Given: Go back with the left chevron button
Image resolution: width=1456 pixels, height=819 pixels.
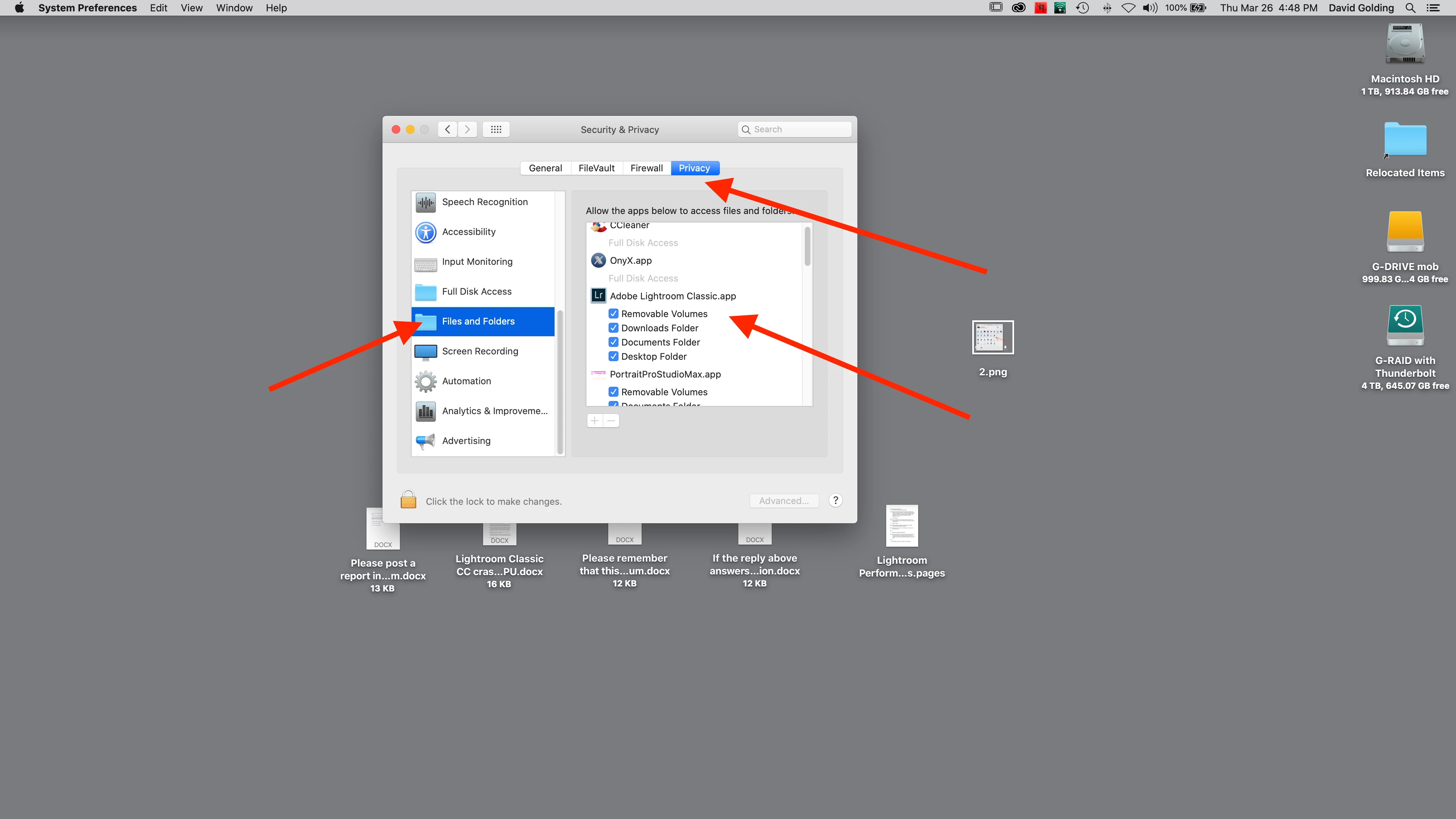Looking at the screenshot, I should point(448,129).
